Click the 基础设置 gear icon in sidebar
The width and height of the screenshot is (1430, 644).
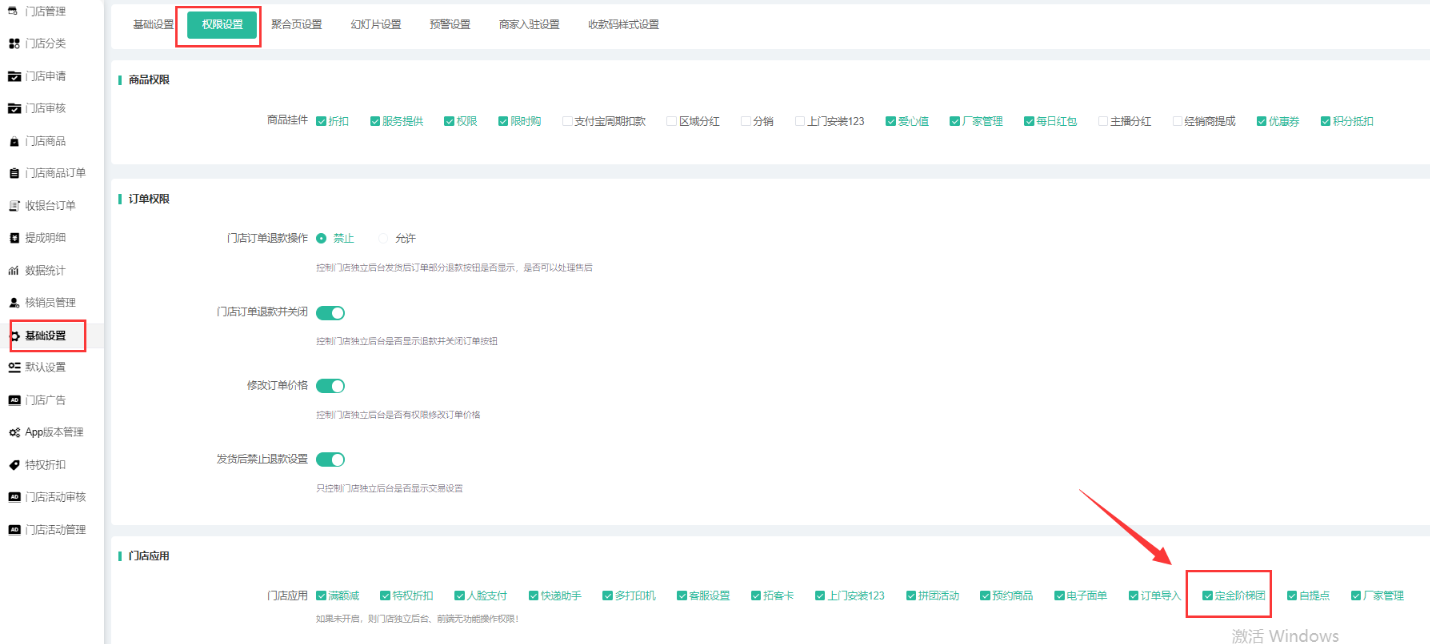coord(15,336)
